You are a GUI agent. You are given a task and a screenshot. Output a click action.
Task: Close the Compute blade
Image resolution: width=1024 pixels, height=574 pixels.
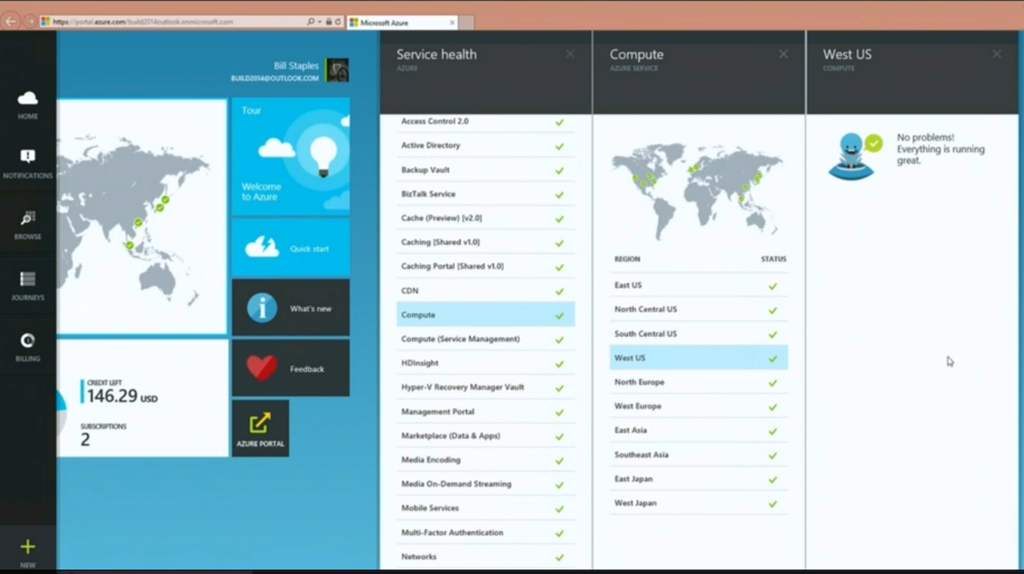783,54
